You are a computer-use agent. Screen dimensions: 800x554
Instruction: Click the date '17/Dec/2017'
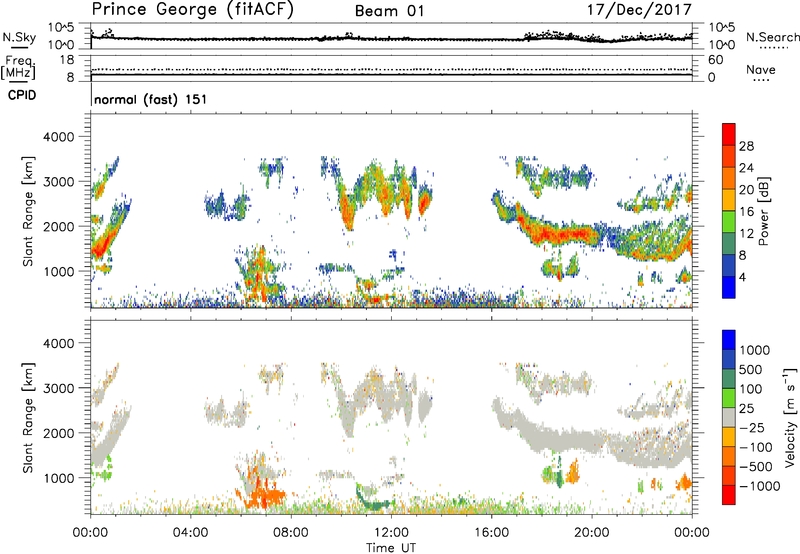[639, 9]
